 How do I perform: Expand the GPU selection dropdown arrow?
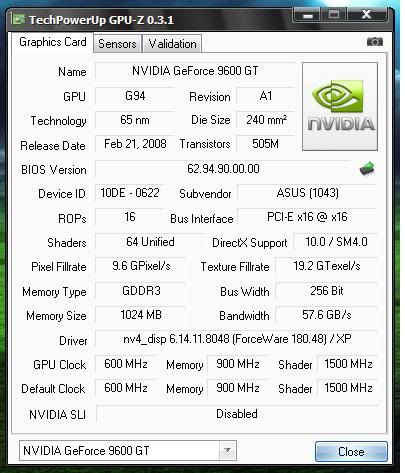(227, 451)
